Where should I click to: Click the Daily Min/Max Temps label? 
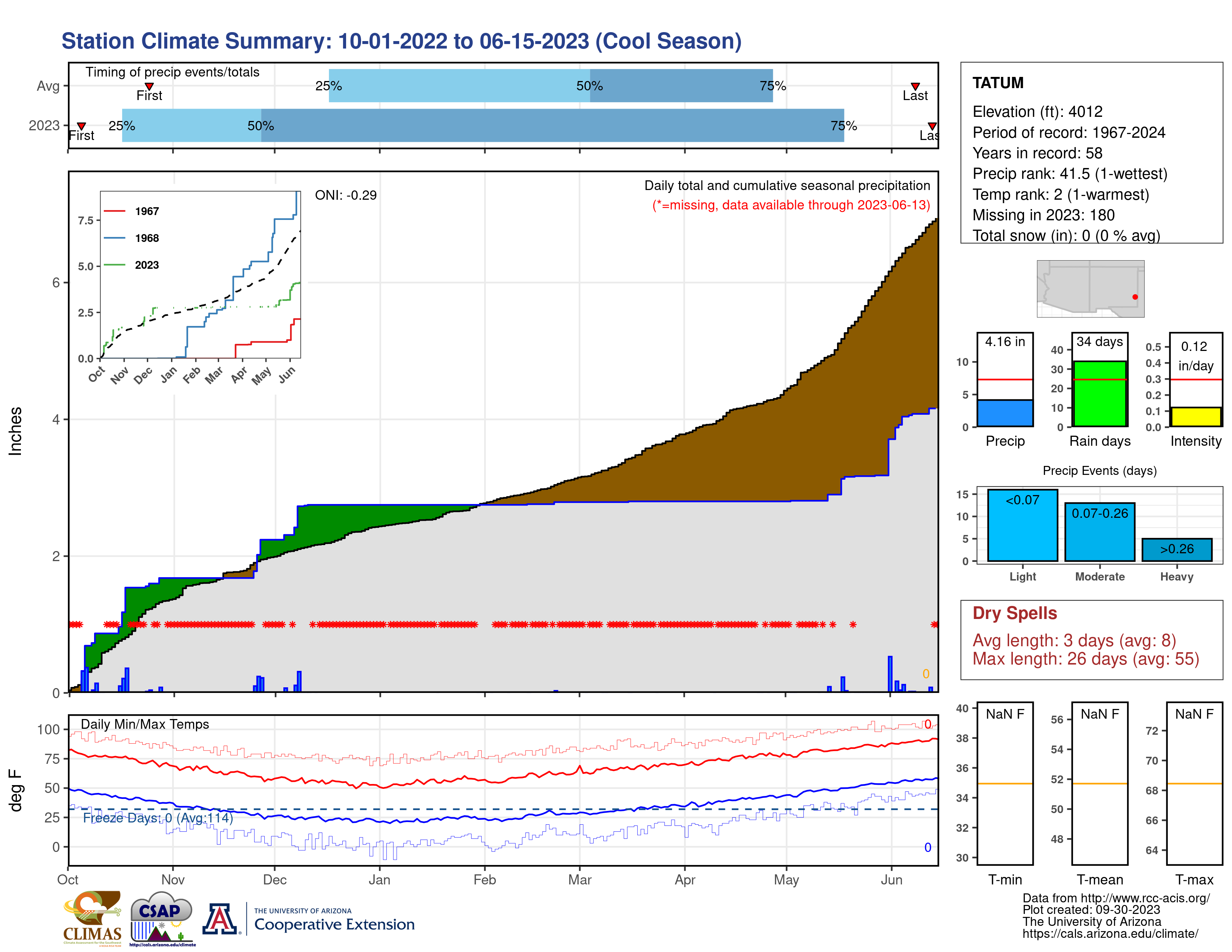point(145,724)
